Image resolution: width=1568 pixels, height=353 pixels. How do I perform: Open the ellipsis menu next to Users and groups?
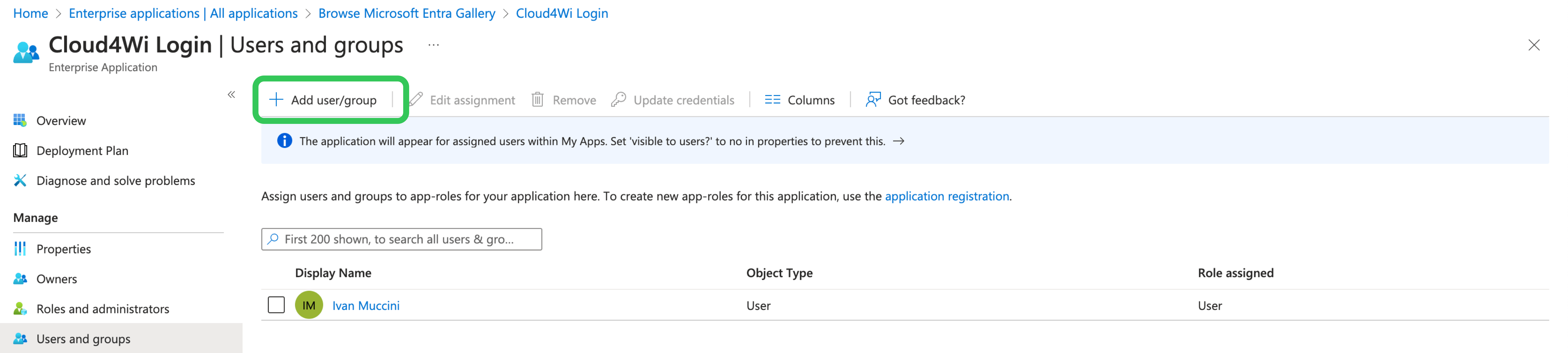[433, 45]
